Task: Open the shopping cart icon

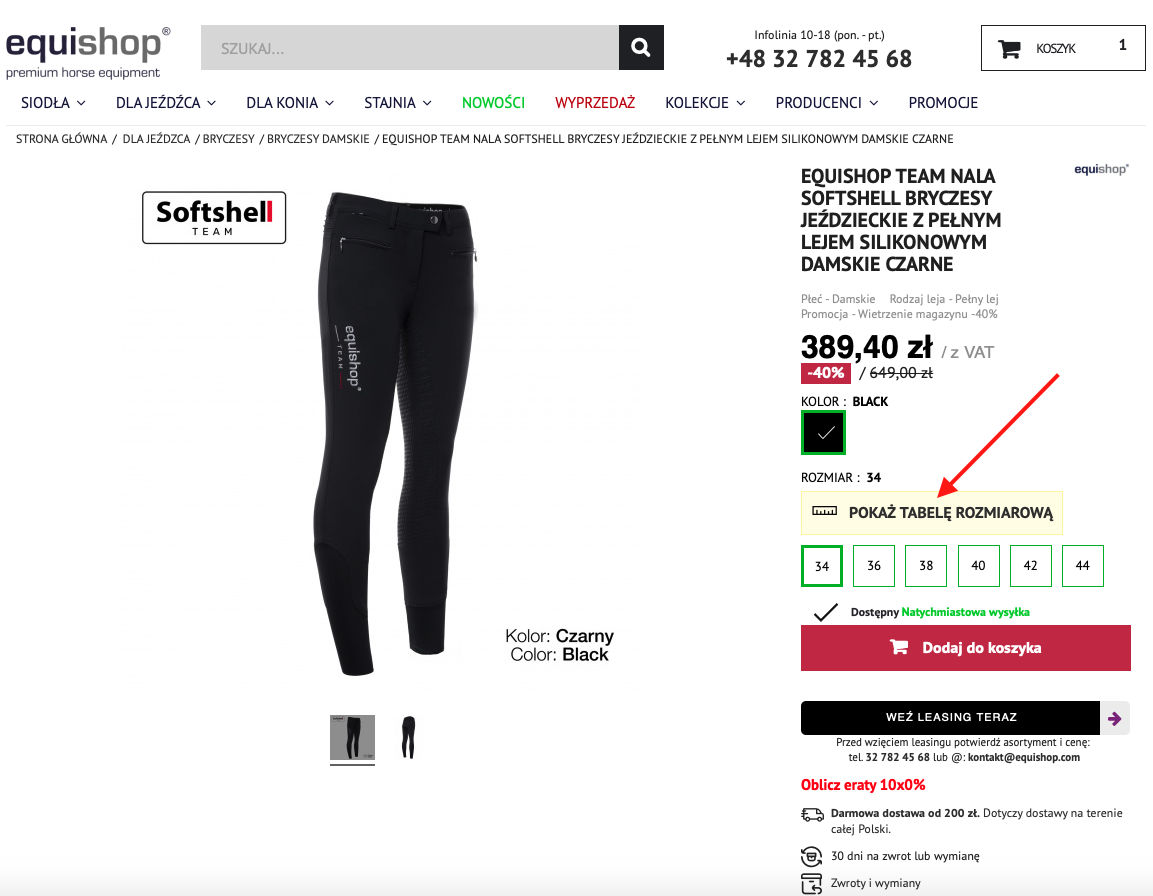Action: [1009, 49]
